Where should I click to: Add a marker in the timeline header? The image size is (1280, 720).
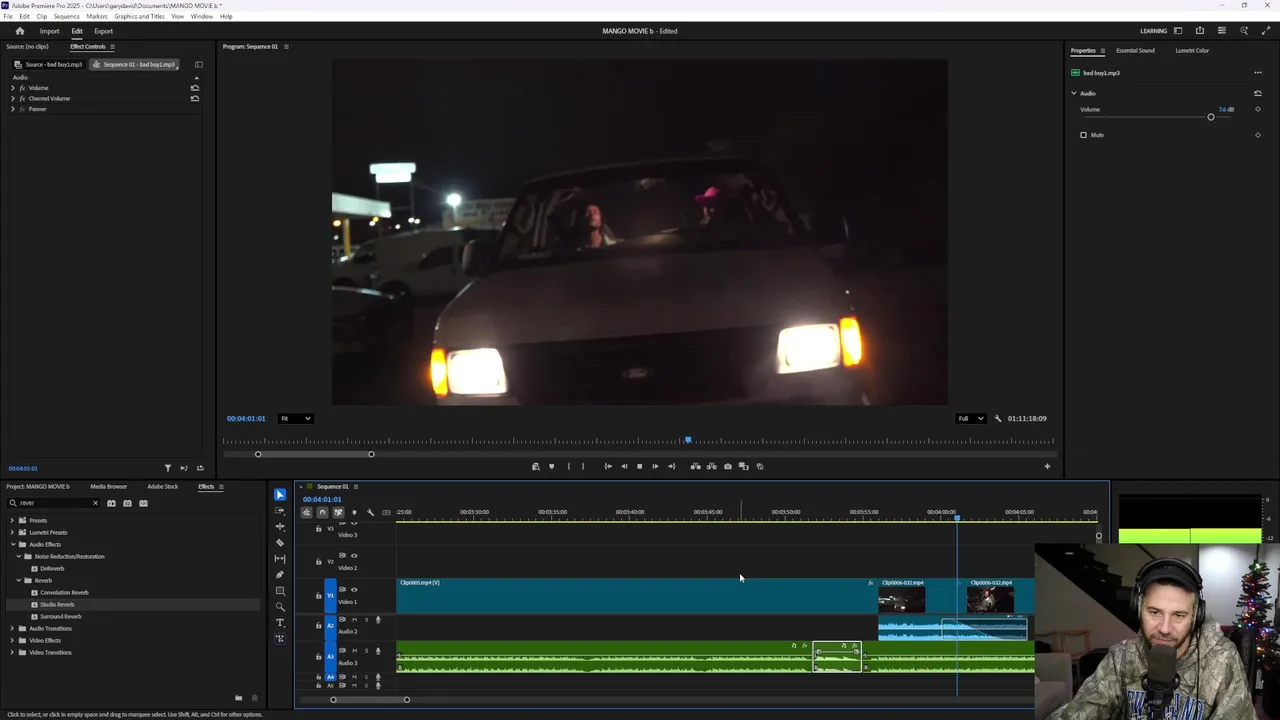coord(354,513)
